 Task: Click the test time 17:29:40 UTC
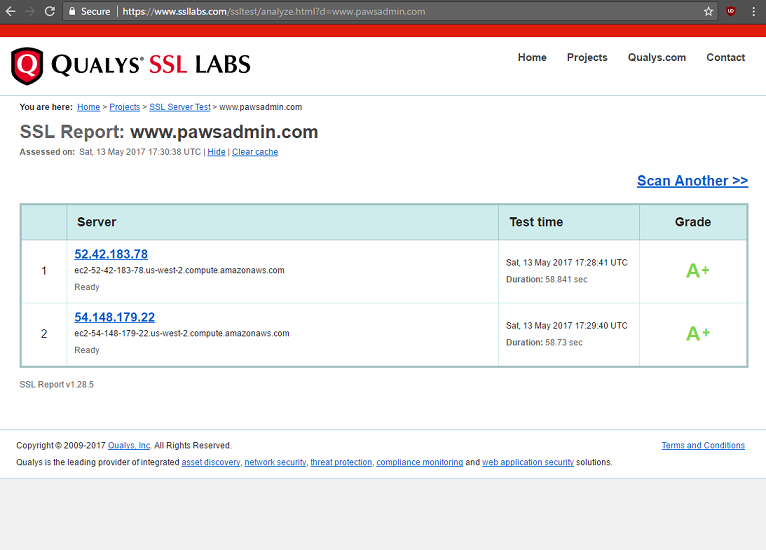pyautogui.click(x=567, y=325)
